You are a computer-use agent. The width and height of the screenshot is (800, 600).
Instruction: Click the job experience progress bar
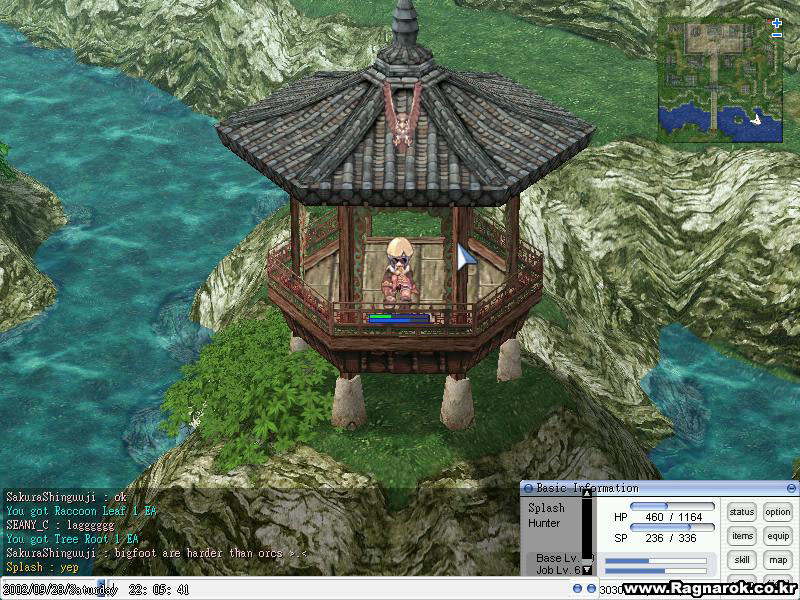[656, 570]
